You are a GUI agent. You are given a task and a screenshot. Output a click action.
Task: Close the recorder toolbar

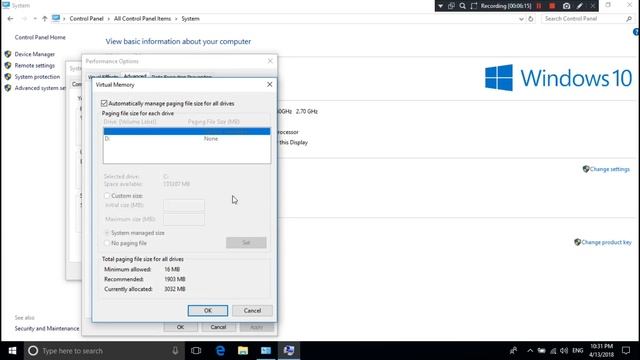593,6
